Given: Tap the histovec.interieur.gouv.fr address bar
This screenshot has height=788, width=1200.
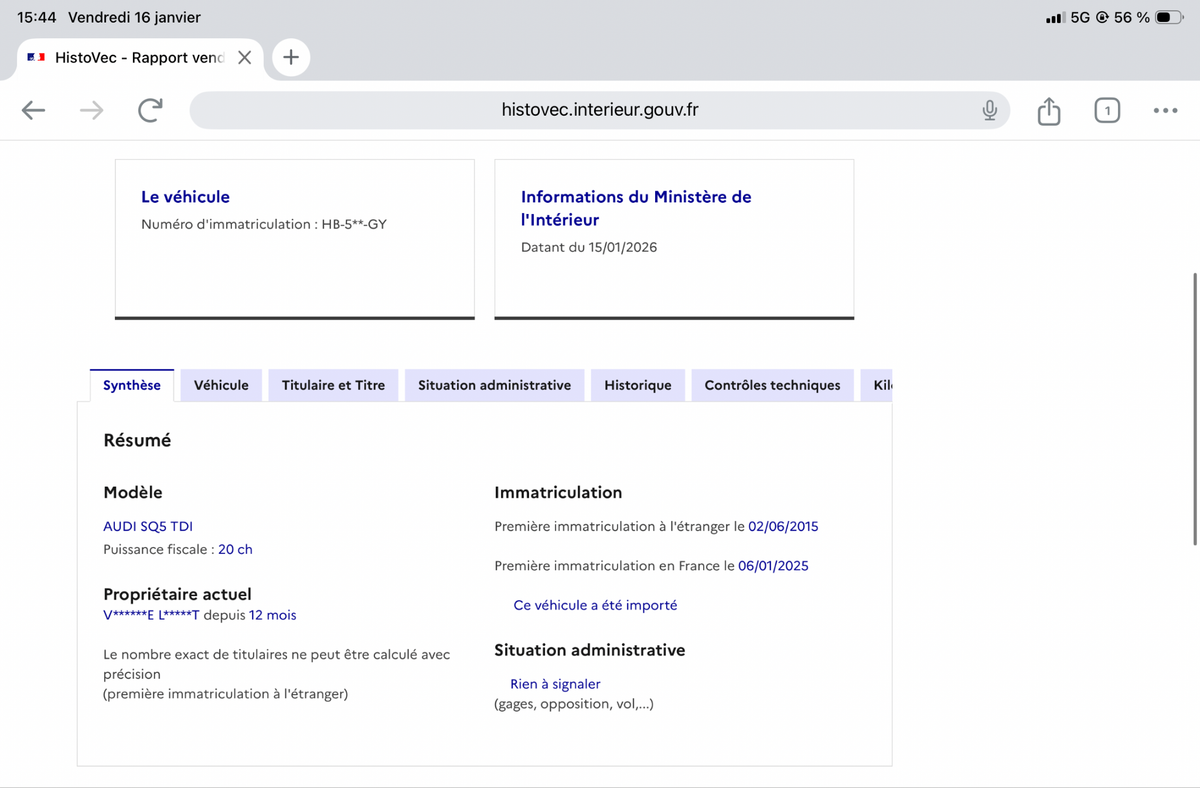Looking at the screenshot, I should point(599,110).
